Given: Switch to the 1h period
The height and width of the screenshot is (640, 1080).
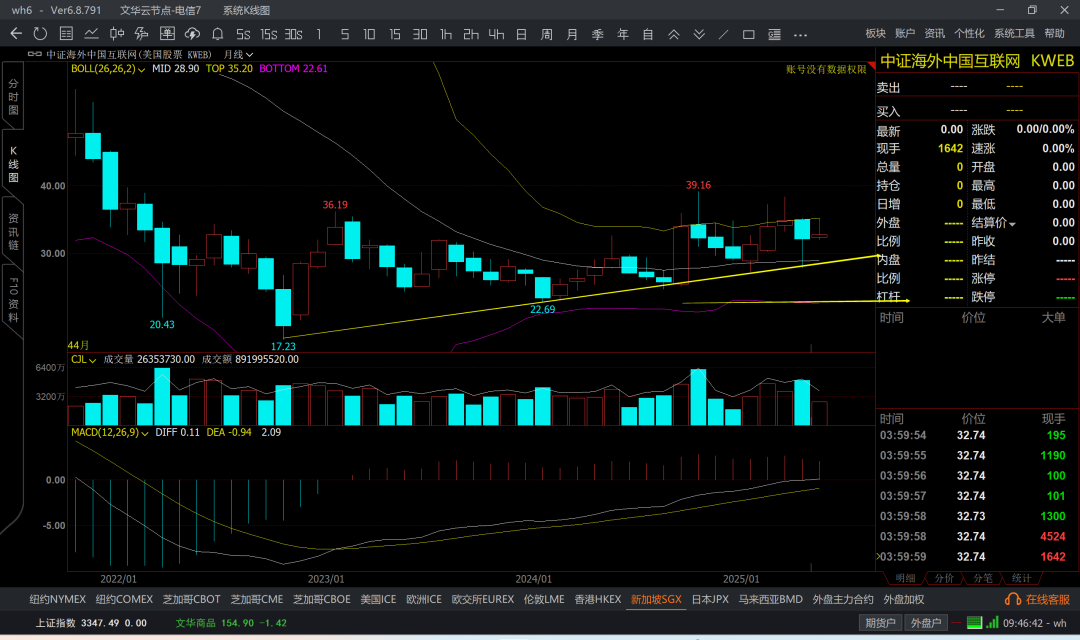Looking at the screenshot, I should pos(446,34).
